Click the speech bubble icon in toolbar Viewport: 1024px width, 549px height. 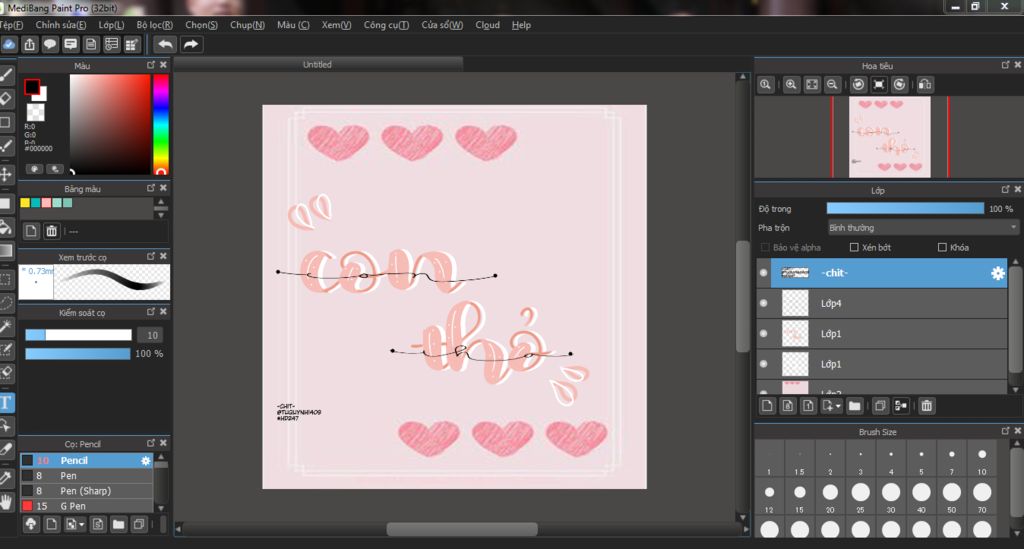tap(50, 44)
